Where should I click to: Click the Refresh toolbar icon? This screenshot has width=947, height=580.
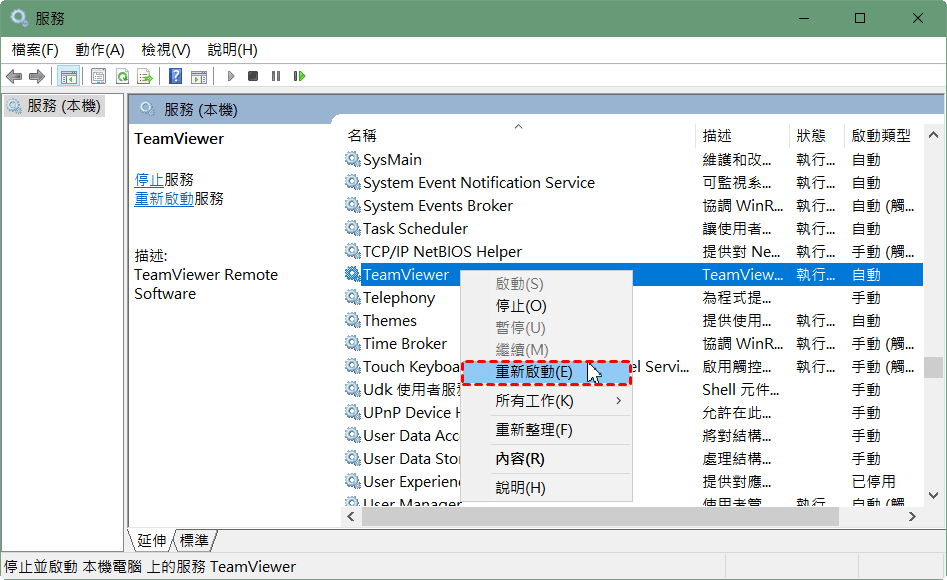122,76
